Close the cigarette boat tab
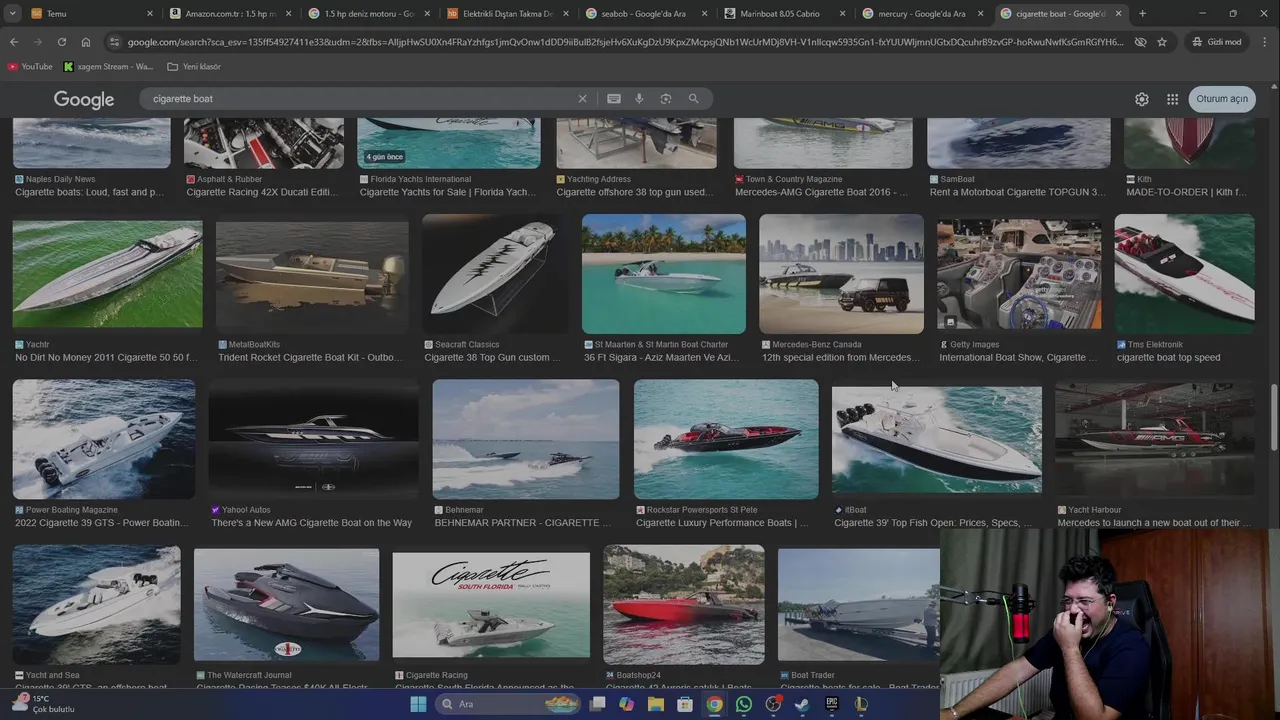Screen dimensions: 1280x720 (x=1119, y=14)
